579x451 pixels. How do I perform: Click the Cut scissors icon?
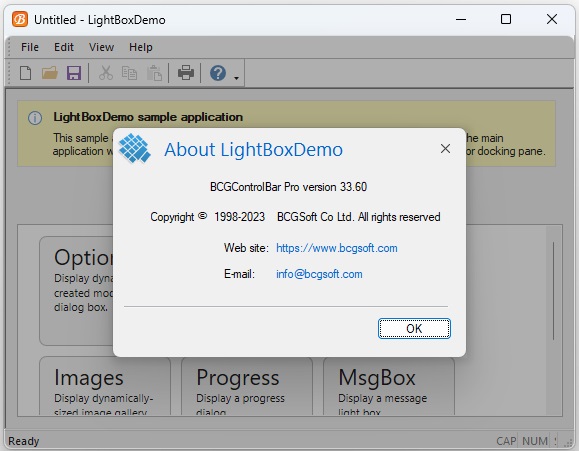click(106, 73)
